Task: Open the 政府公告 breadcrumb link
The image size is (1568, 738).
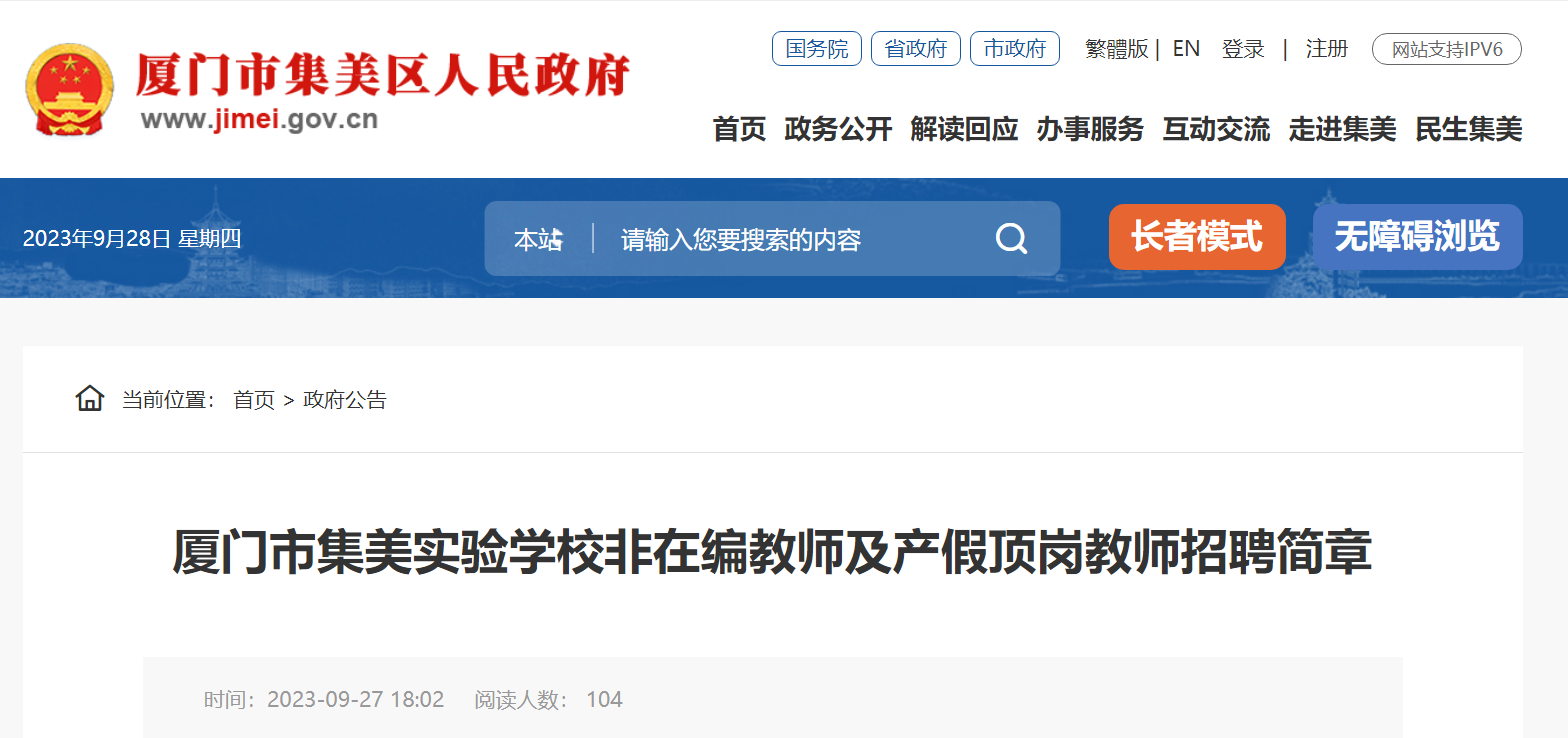Action: pos(345,400)
